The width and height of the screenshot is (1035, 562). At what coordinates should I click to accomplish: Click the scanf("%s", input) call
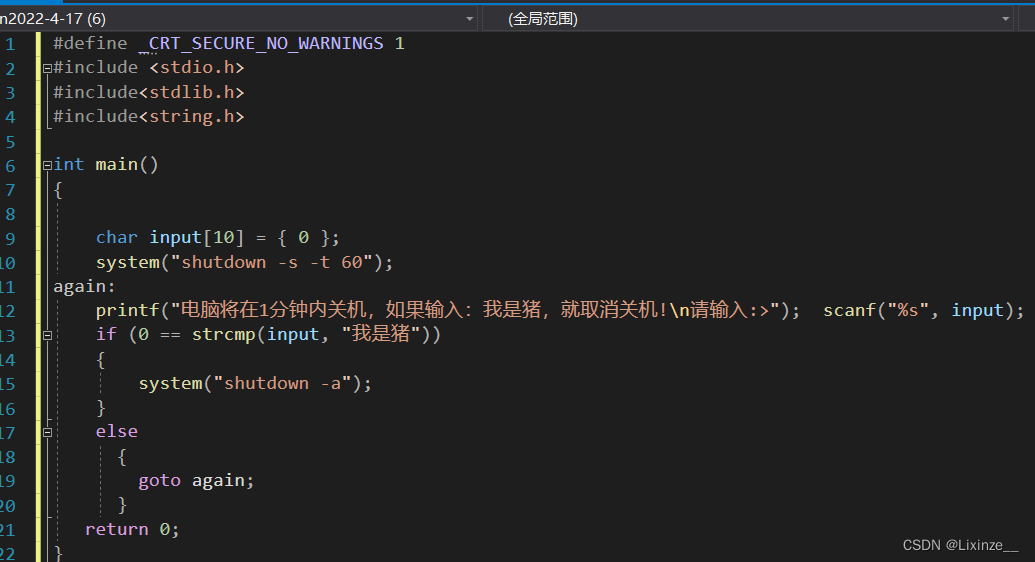click(x=923, y=310)
